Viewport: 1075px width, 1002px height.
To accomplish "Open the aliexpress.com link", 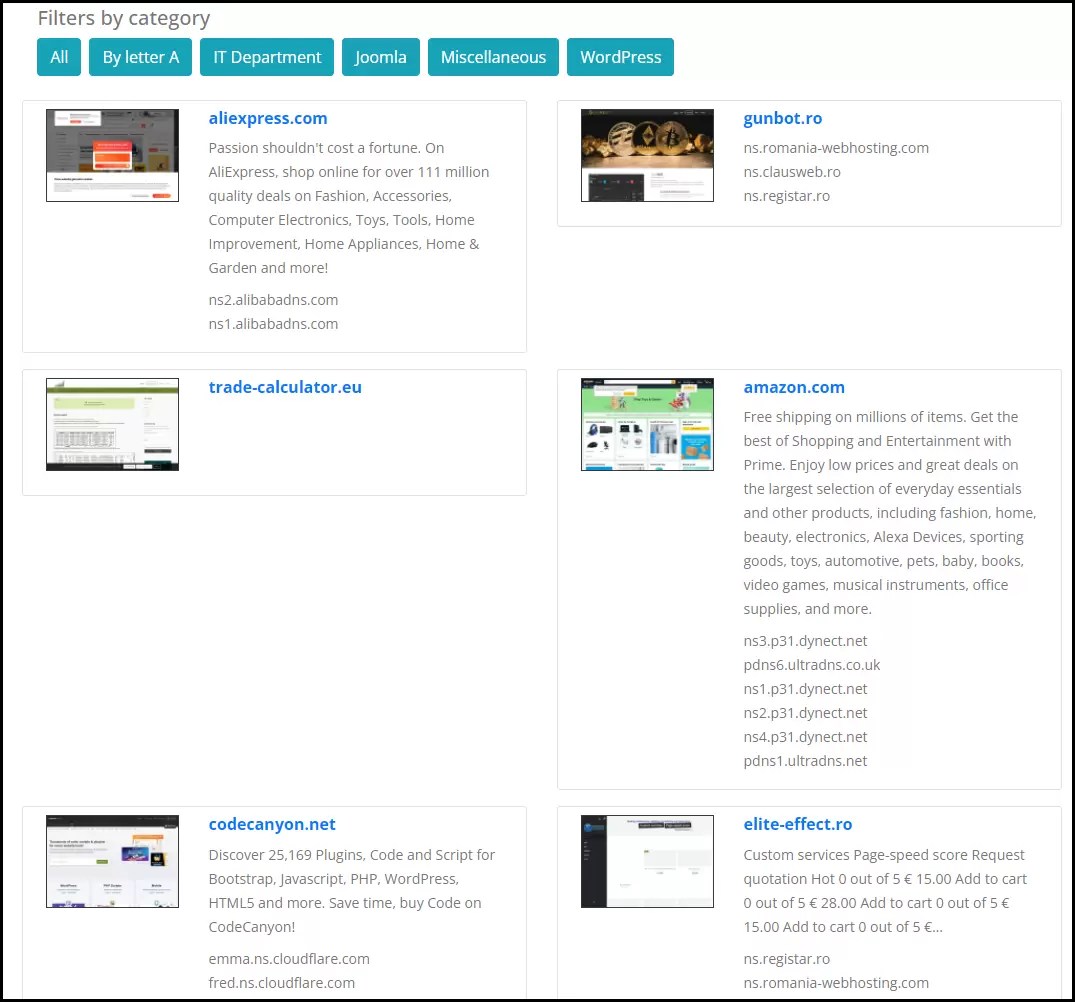I will tap(268, 118).
